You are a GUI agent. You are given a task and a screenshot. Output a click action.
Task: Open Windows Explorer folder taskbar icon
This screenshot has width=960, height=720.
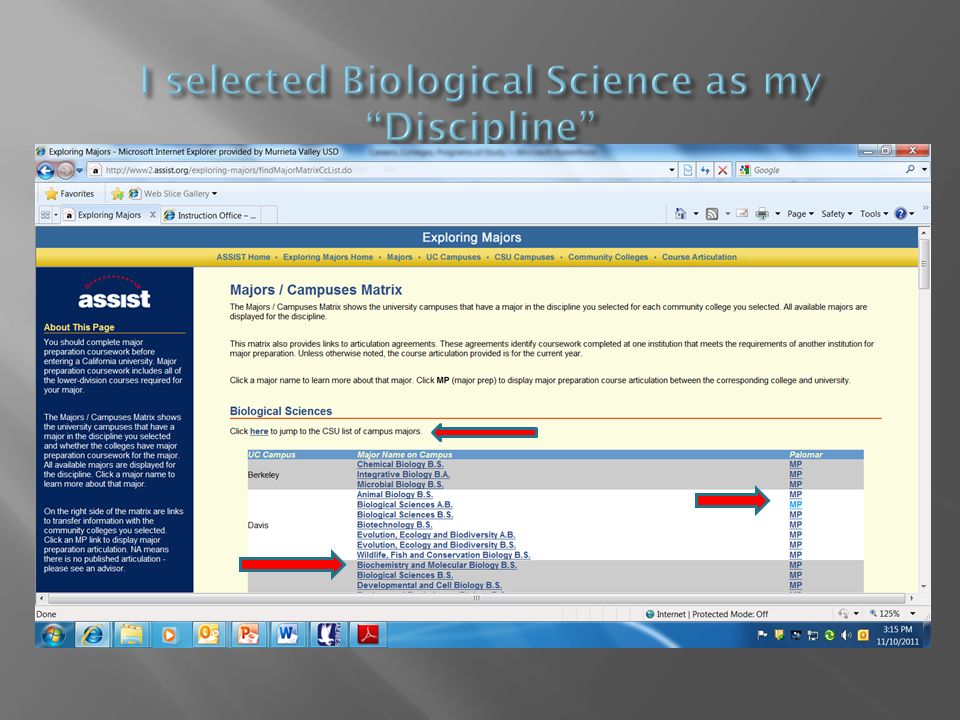coord(131,635)
